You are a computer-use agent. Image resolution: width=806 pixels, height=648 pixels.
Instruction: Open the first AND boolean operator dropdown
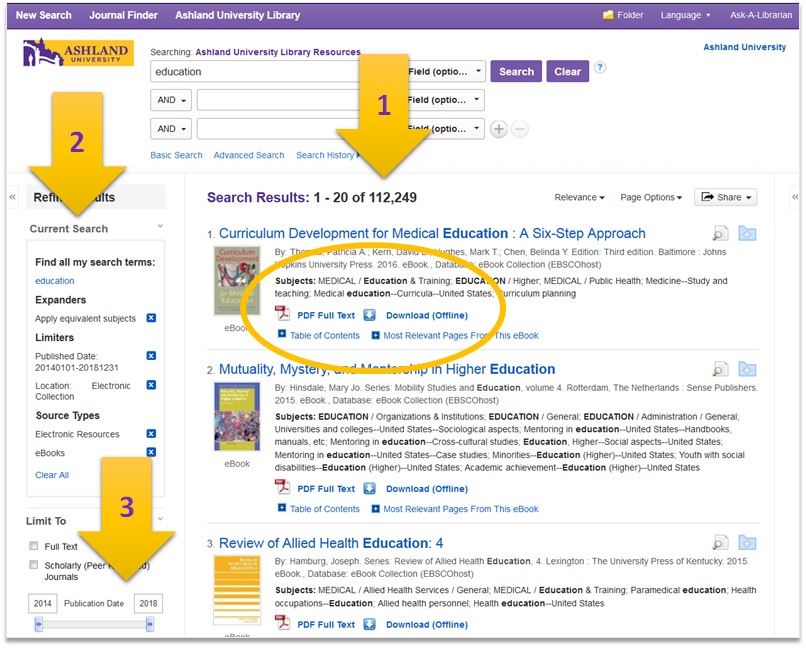[171, 100]
